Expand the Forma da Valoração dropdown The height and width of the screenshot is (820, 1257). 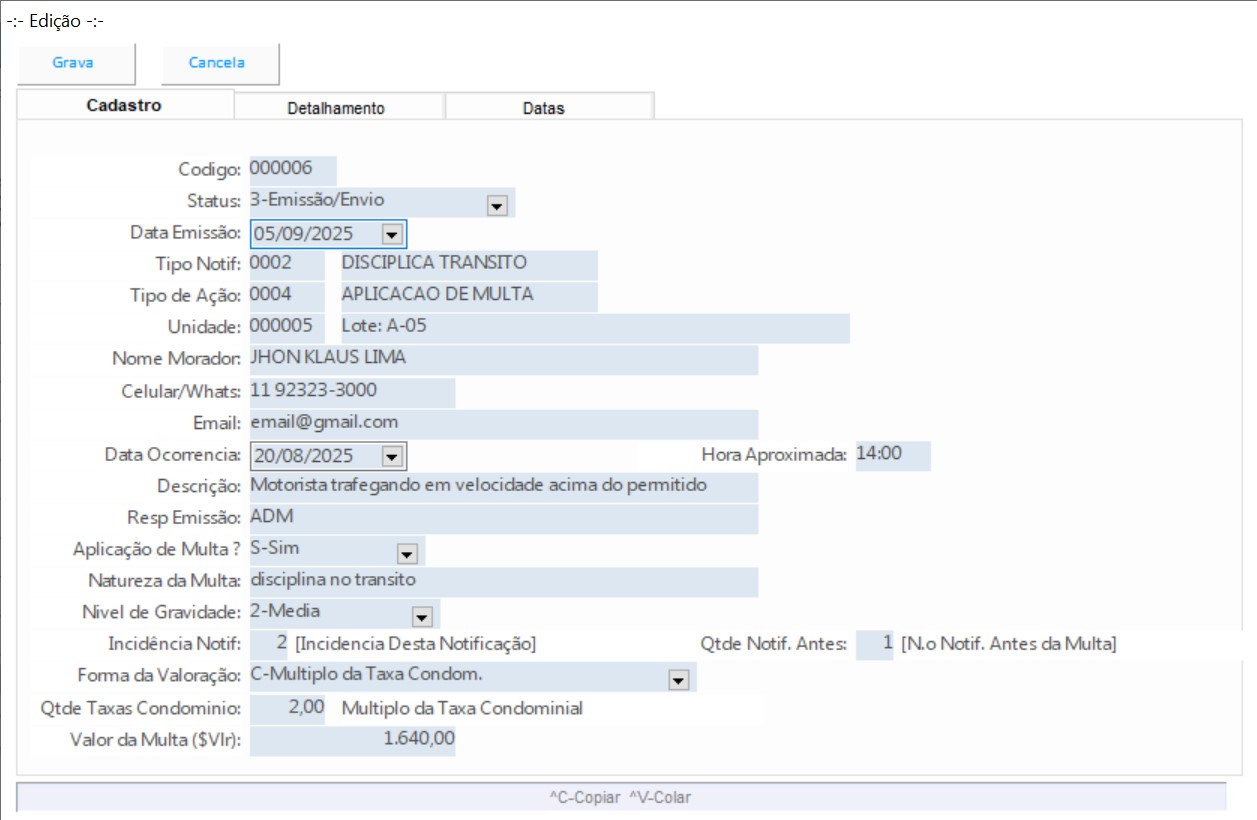click(679, 680)
